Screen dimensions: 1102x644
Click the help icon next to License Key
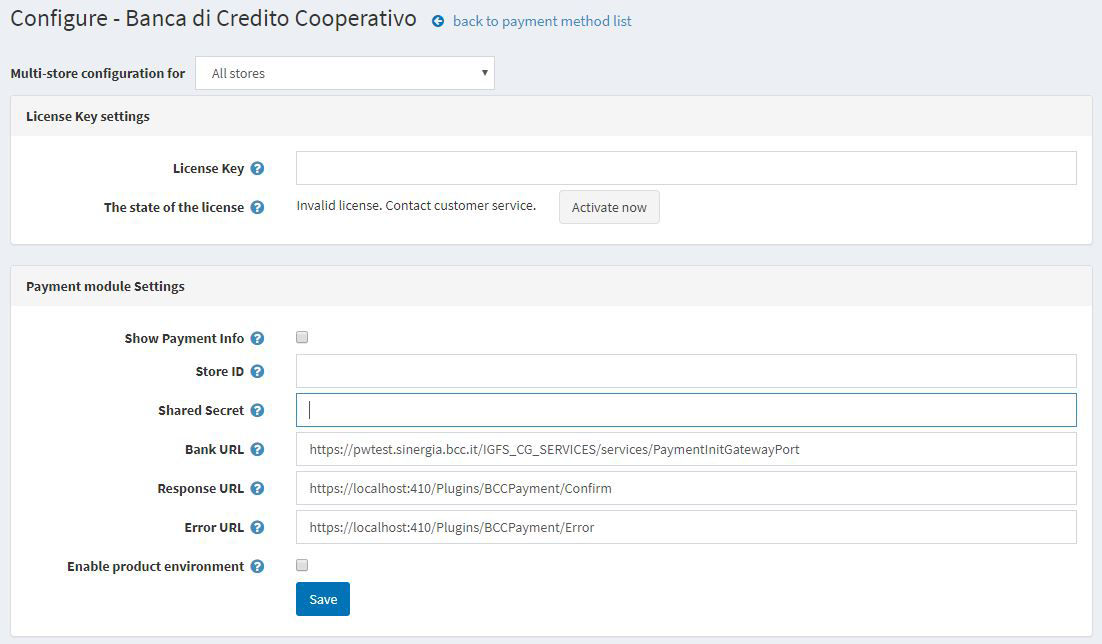point(257,169)
